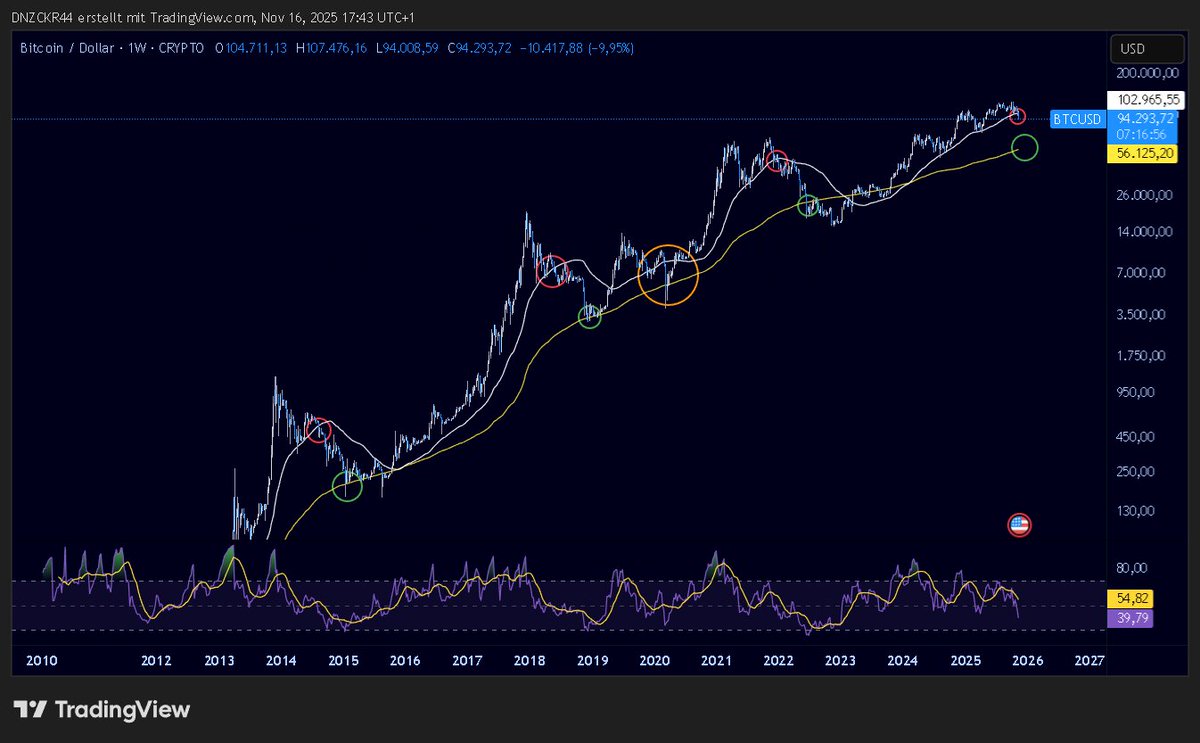The width and height of the screenshot is (1200, 743).
Task: Click the BTCUSD price label tag
Action: [x=1078, y=120]
